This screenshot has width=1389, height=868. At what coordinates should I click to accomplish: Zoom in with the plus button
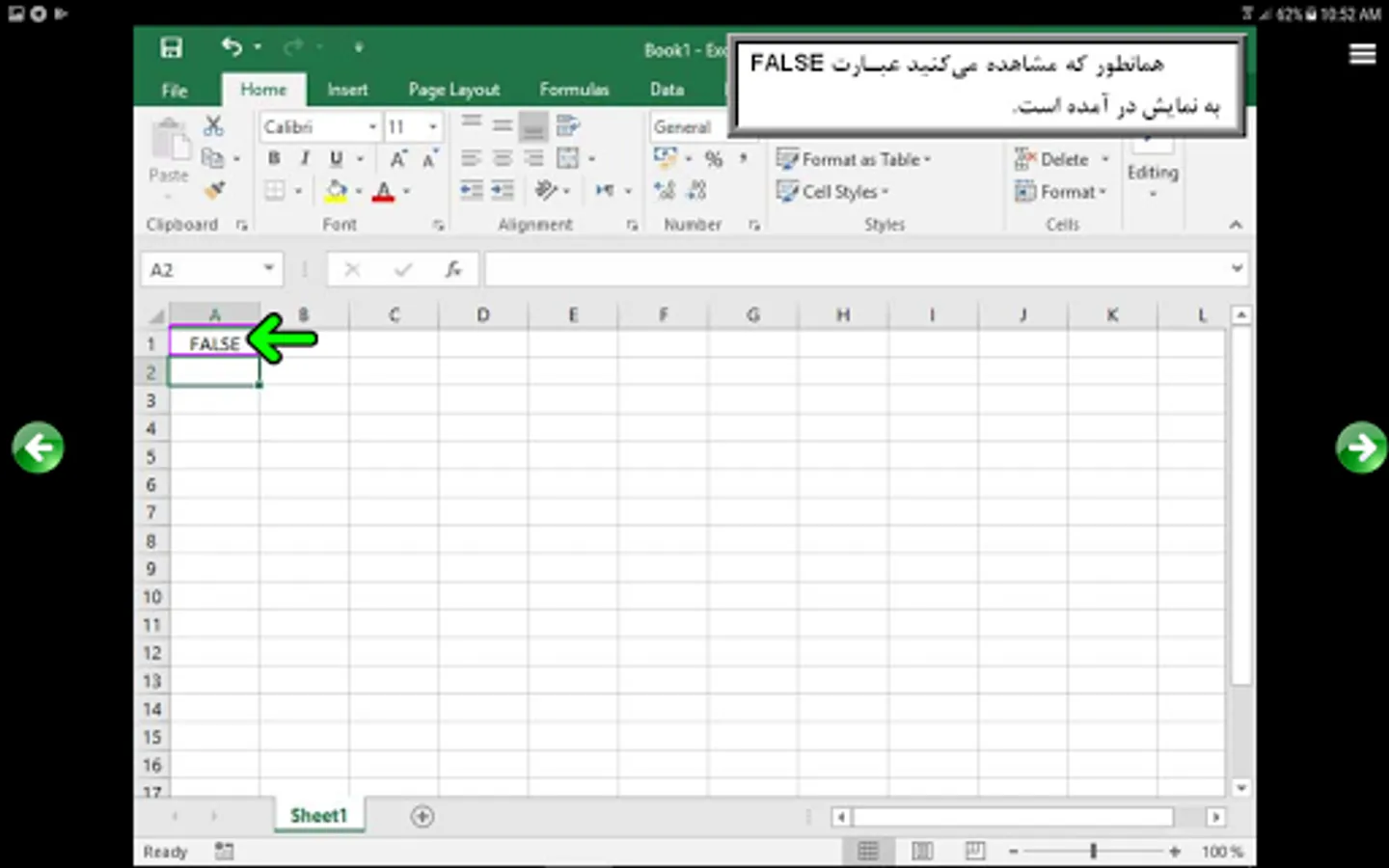[x=1174, y=851]
